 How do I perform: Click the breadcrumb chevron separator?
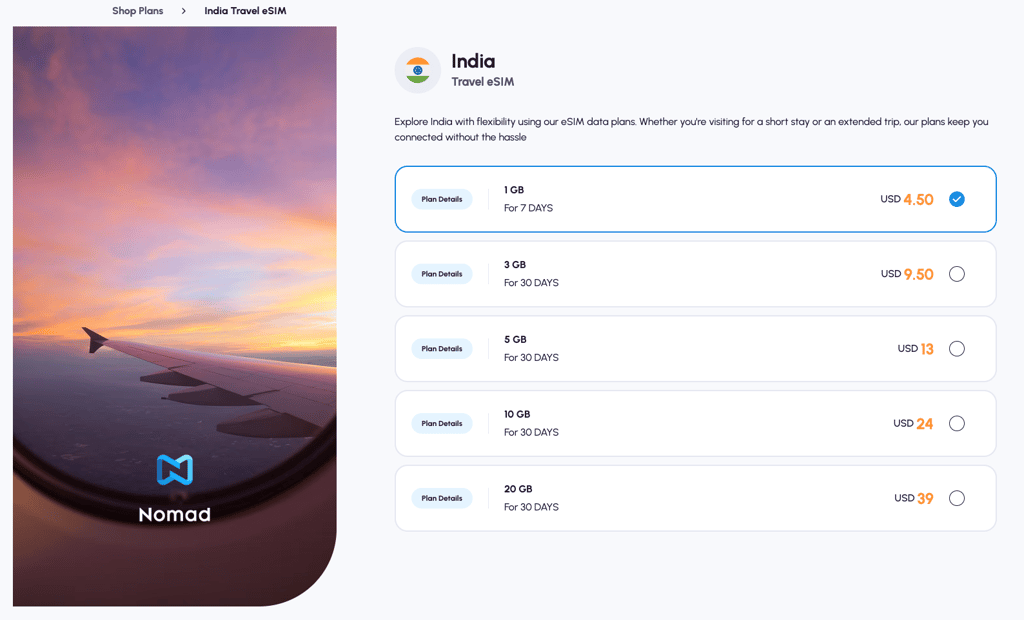click(x=184, y=10)
